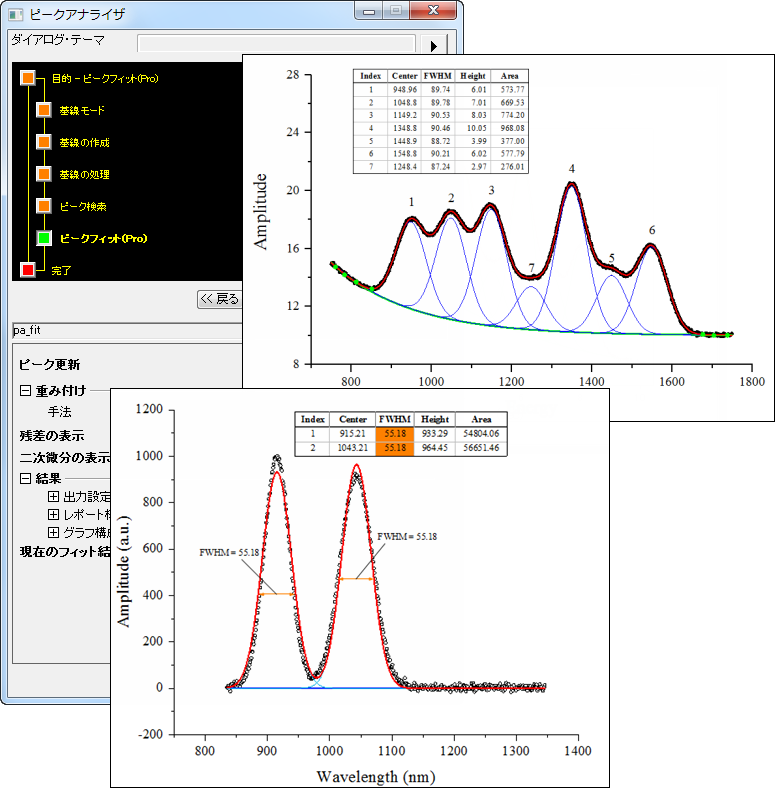The height and width of the screenshot is (788, 775).
Task: Click Center 948.96 in upper graph table
Action: point(405,89)
